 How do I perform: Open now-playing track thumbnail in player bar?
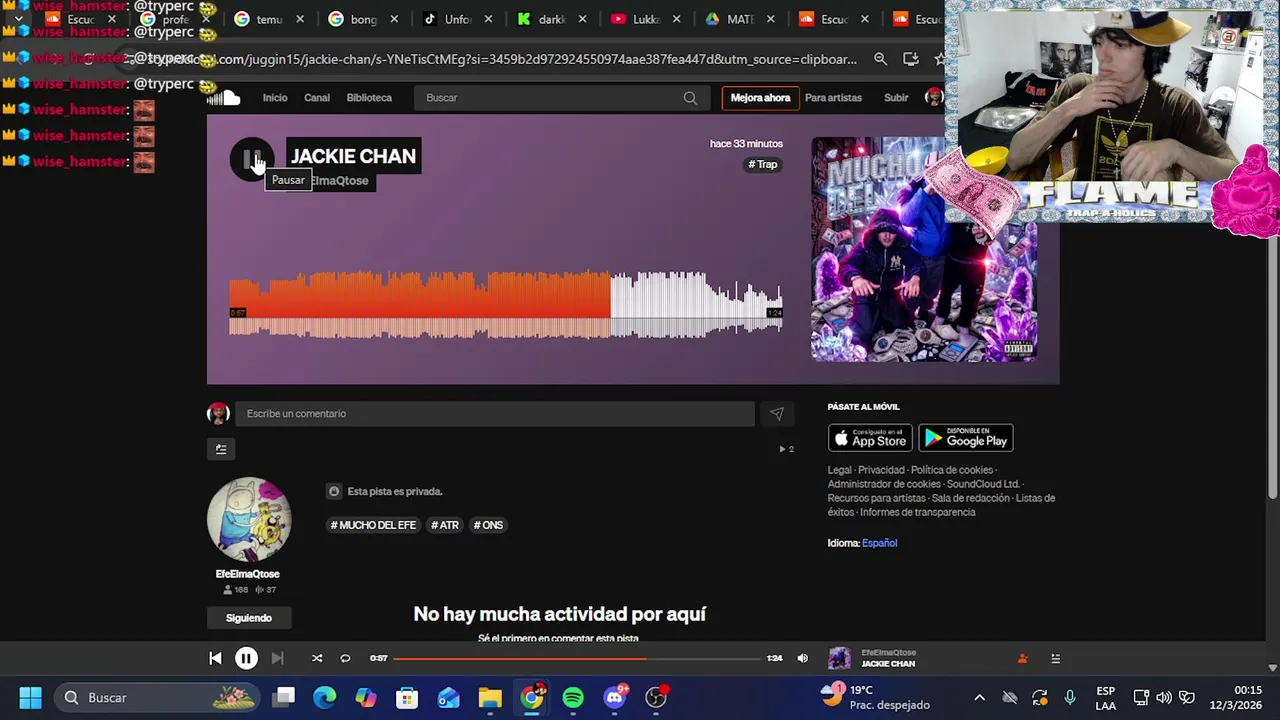(839, 658)
